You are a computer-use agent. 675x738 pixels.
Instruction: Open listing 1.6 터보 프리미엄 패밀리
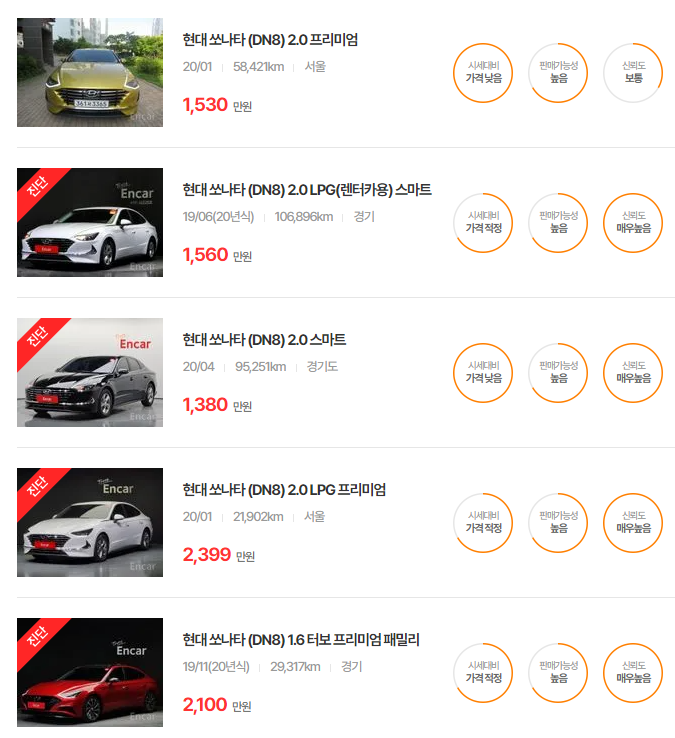pos(301,639)
